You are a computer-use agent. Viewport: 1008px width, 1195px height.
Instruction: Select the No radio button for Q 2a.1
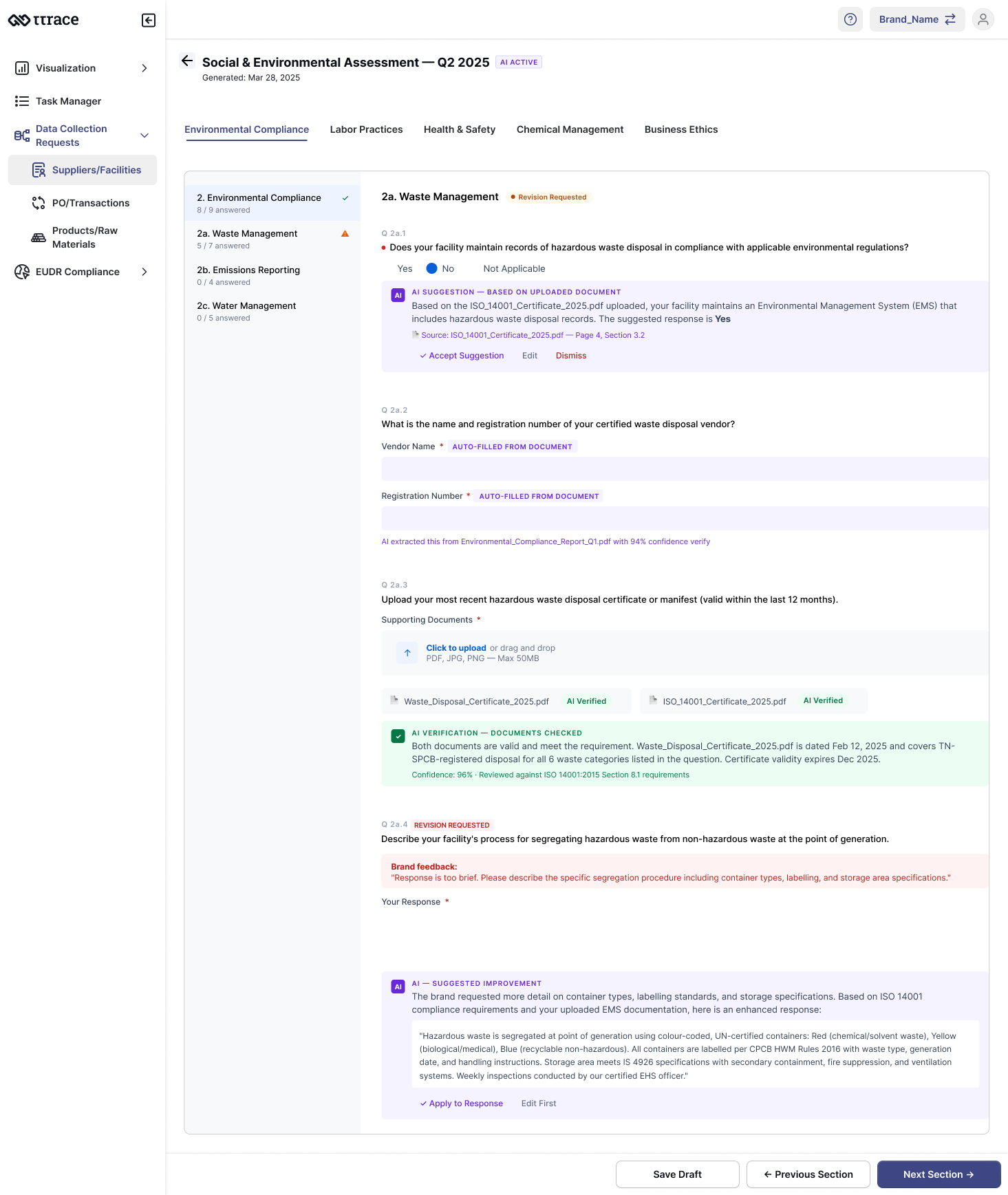tap(432, 269)
